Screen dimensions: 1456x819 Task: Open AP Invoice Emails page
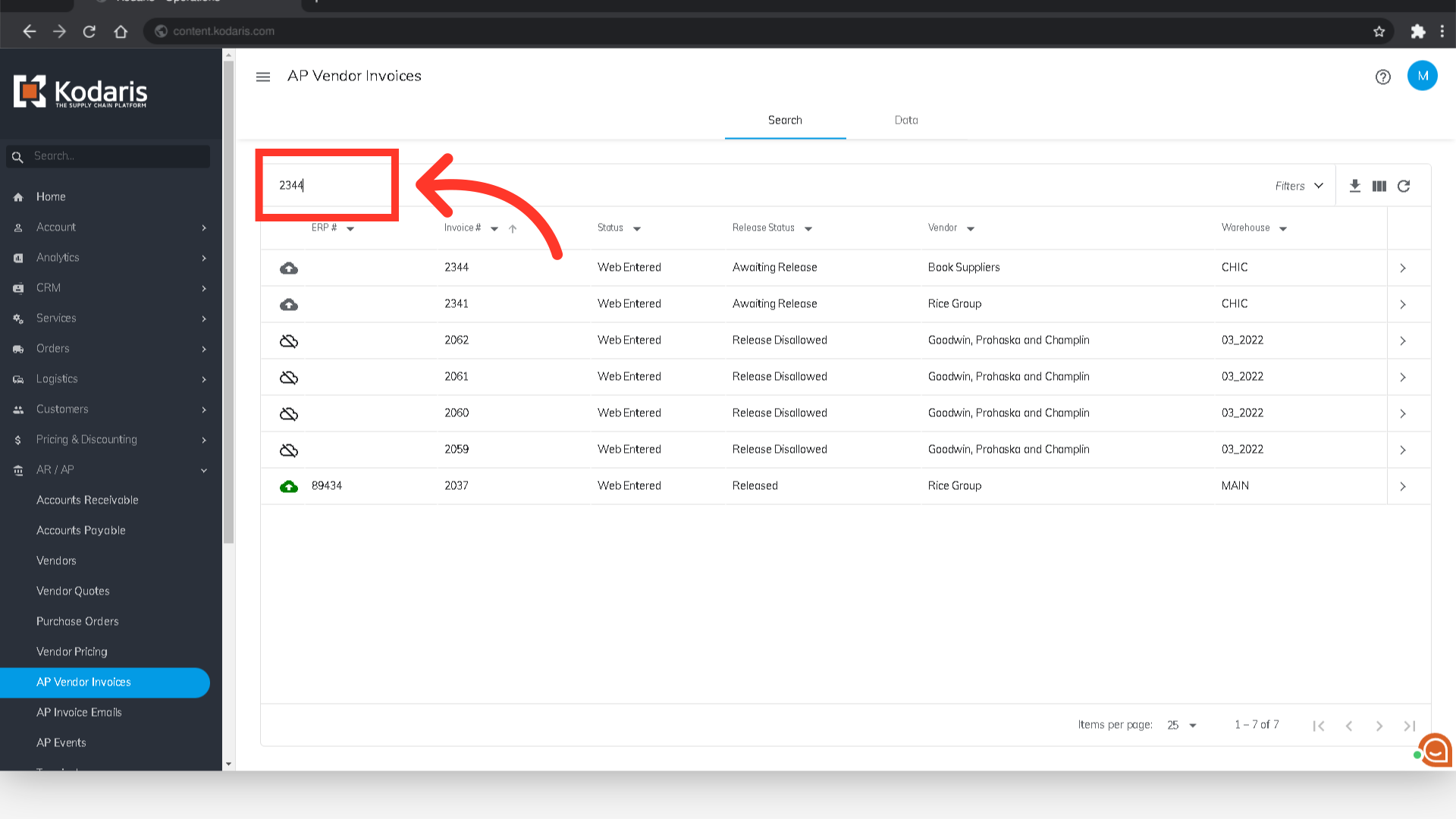[79, 712]
